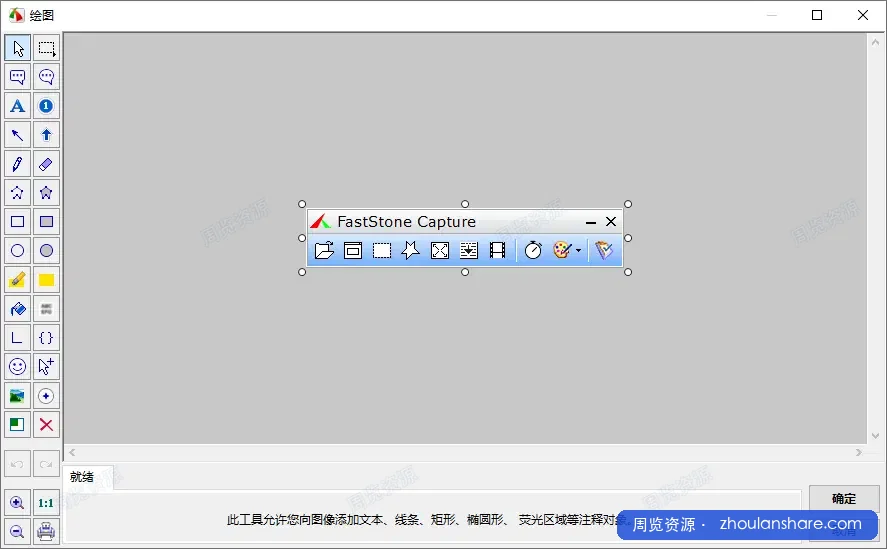This screenshot has height=549, width=887.
Task: Choose the hollow ellipse tool
Action: click(18, 251)
